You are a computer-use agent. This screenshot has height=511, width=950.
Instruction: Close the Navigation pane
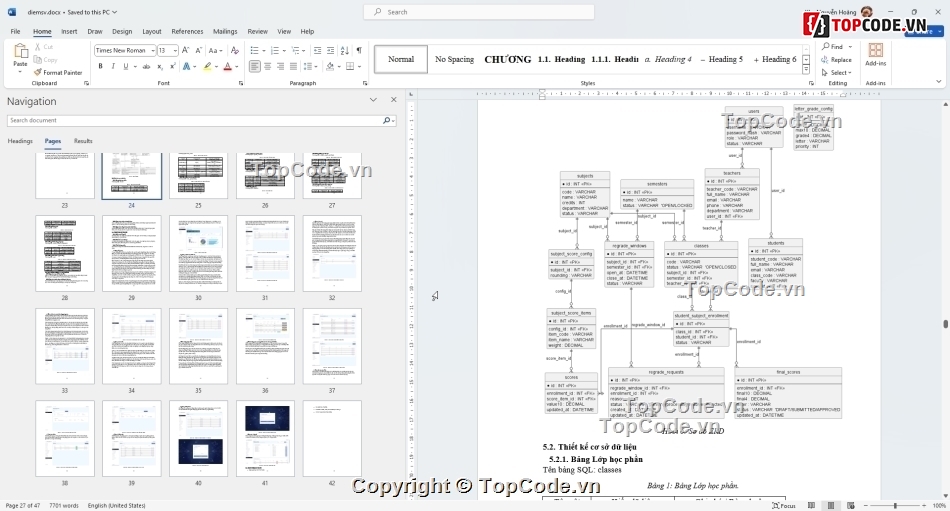[x=393, y=100]
